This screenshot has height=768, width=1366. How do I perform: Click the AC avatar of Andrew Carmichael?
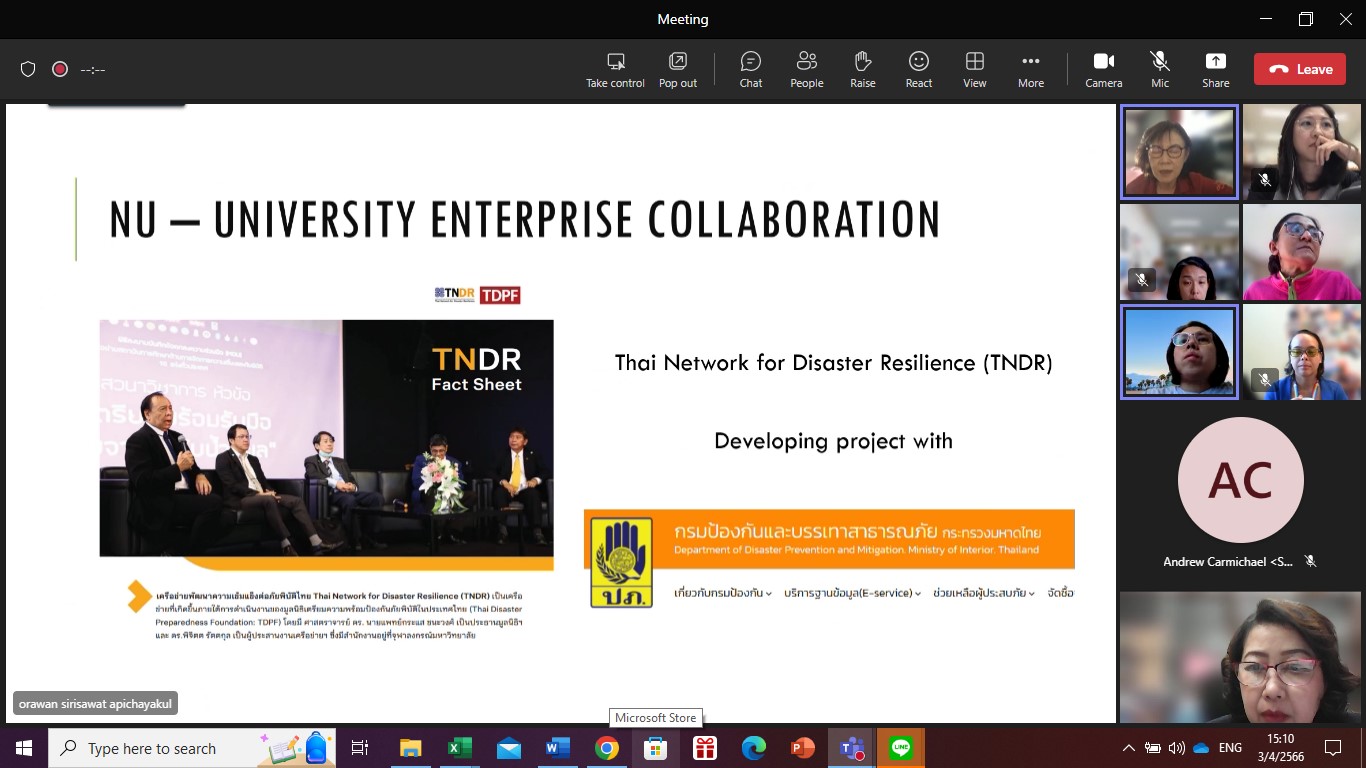click(1240, 480)
